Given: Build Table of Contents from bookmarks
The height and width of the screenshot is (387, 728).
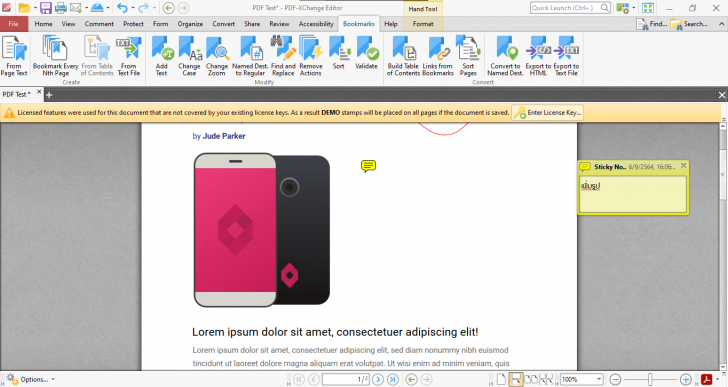Looking at the screenshot, I should point(403,56).
